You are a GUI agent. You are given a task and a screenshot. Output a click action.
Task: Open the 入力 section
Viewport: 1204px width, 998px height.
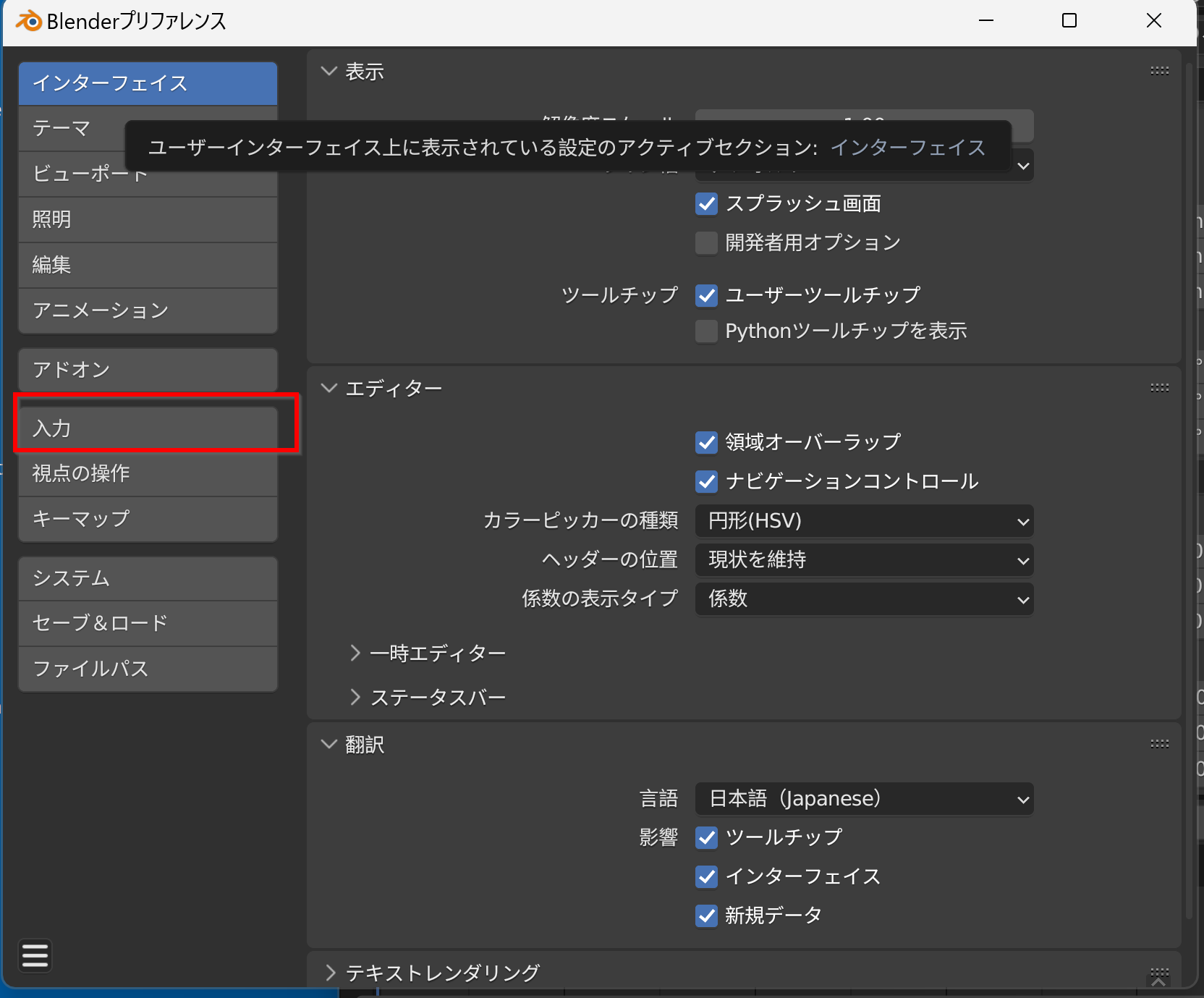(148, 428)
